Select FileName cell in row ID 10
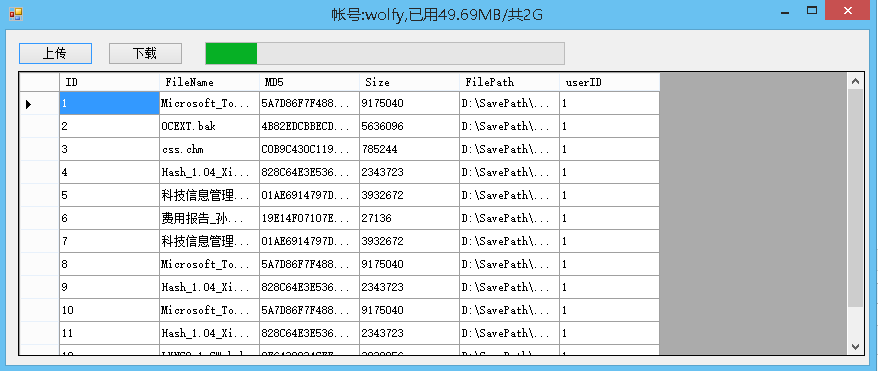878x371 pixels. tap(209, 310)
